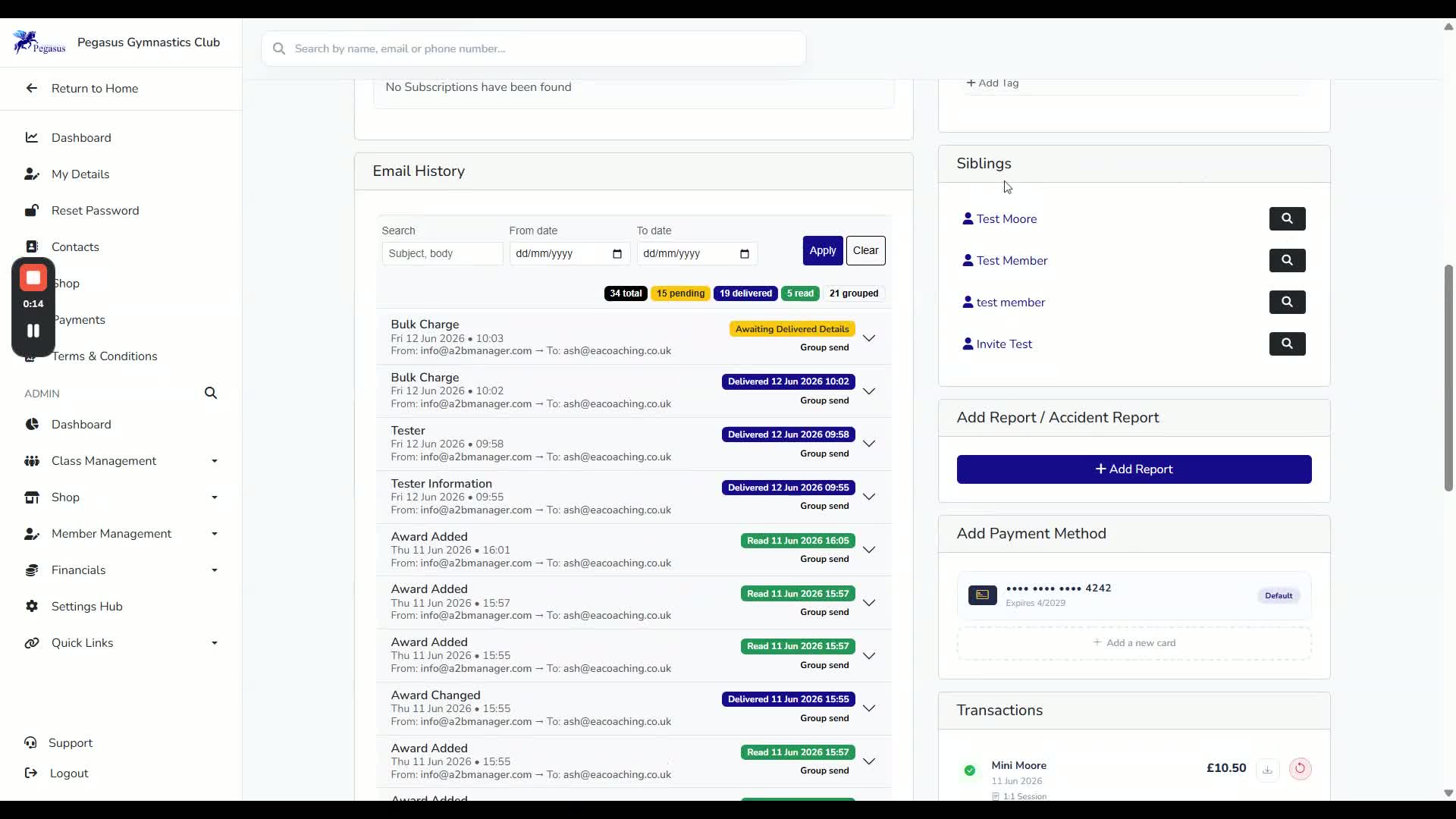Click the ADMIN menu search icon
1456x819 pixels.
211,393
